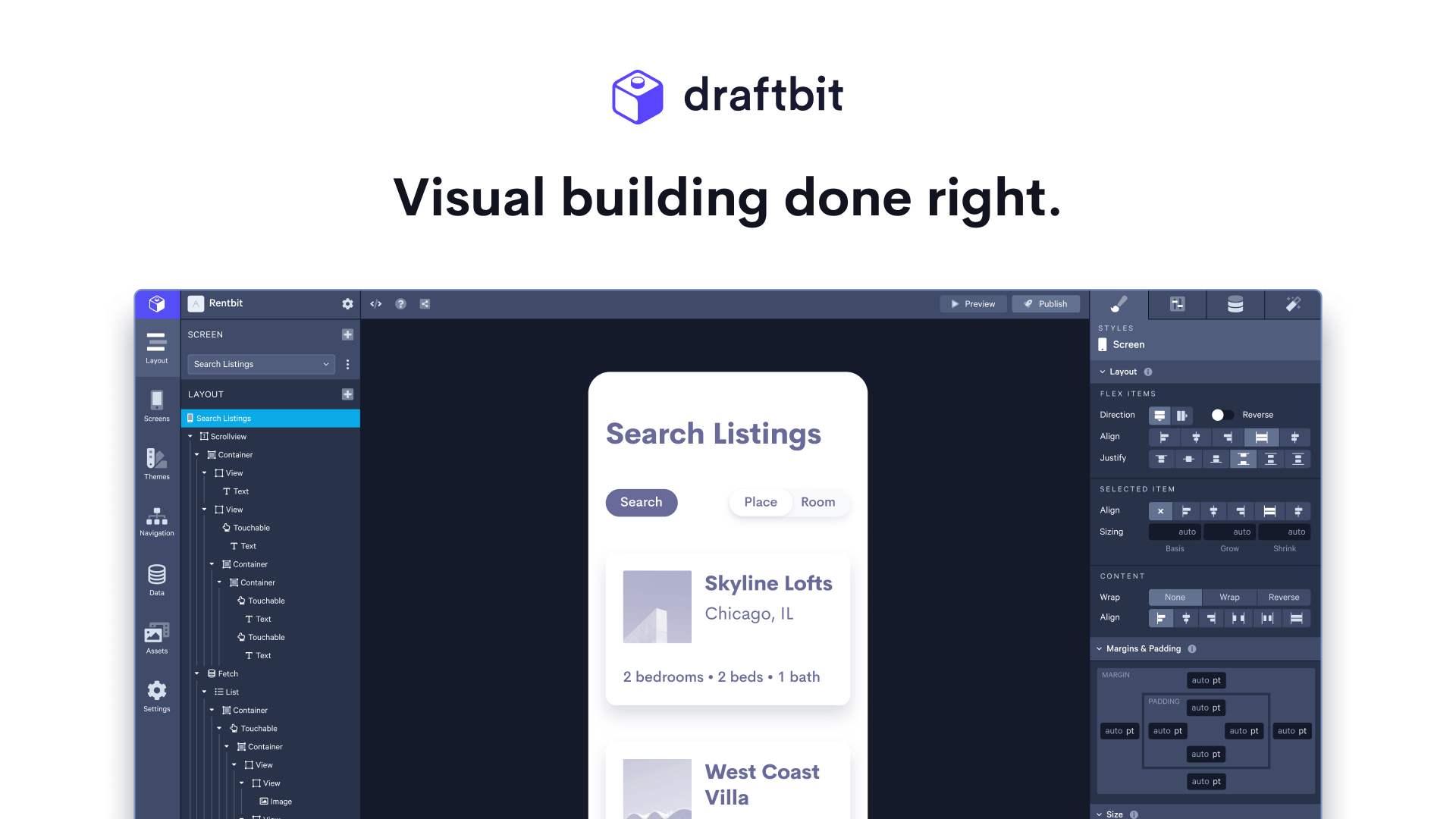Open the Search Listings screen dropdown
The width and height of the screenshot is (1456, 819).
pyautogui.click(x=261, y=364)
